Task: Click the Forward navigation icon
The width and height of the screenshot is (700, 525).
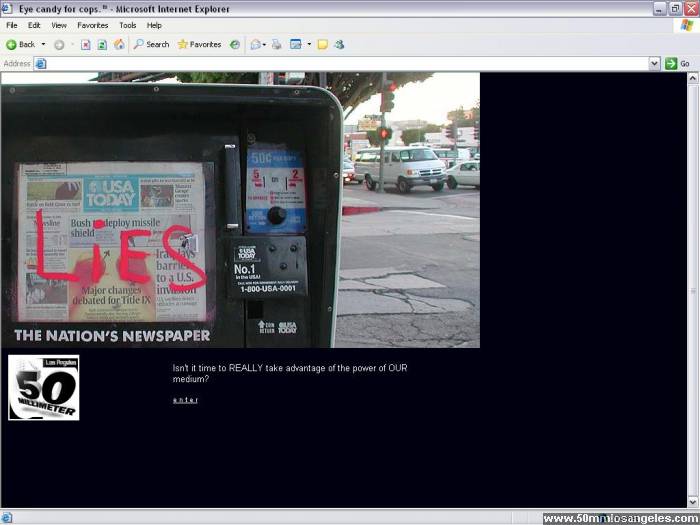Action: pyautogui.click(x=59, y=45)
